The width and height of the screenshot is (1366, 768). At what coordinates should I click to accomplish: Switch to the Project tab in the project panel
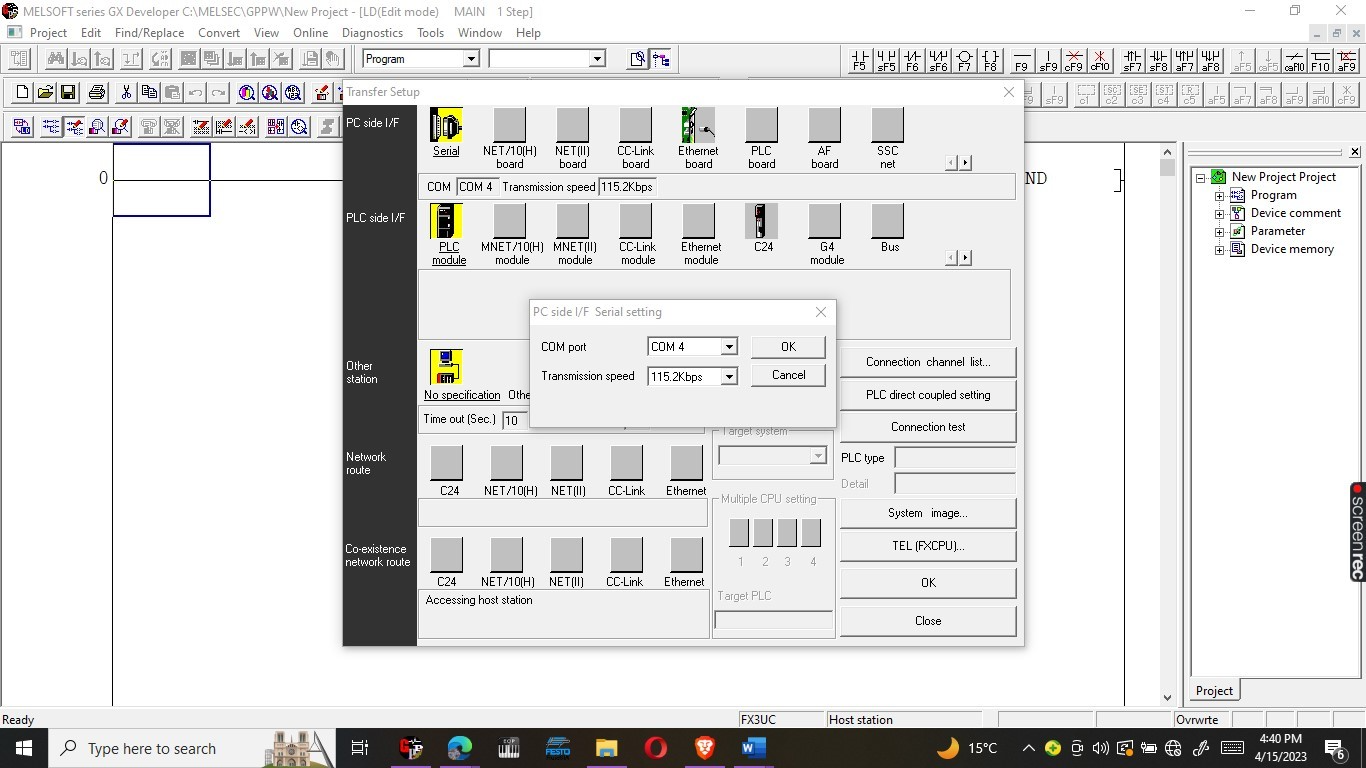pos(1215,691)
